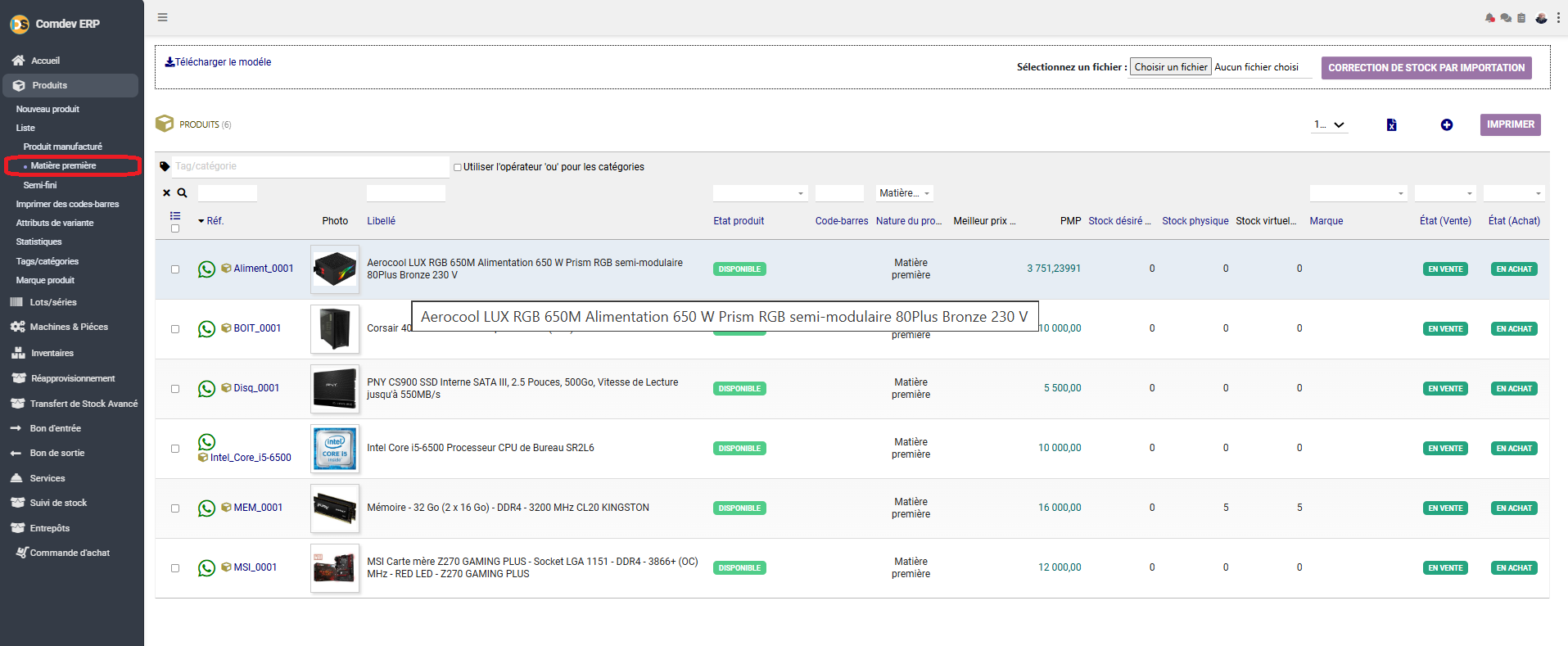
Task: Open the three-dot options menu
Action: tap(1558, 18)
